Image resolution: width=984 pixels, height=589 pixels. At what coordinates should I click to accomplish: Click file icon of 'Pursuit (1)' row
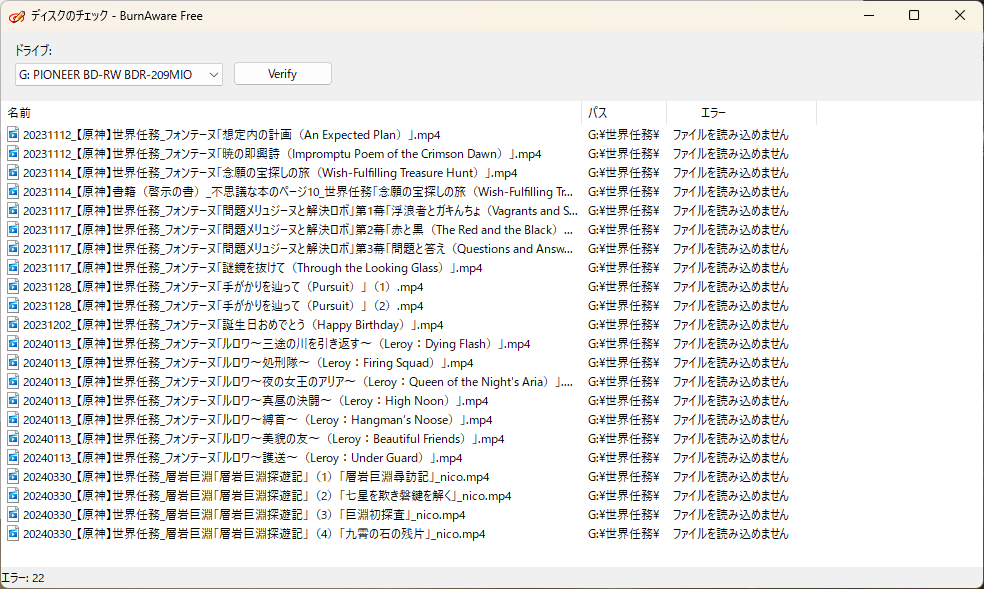coord(13,286)
